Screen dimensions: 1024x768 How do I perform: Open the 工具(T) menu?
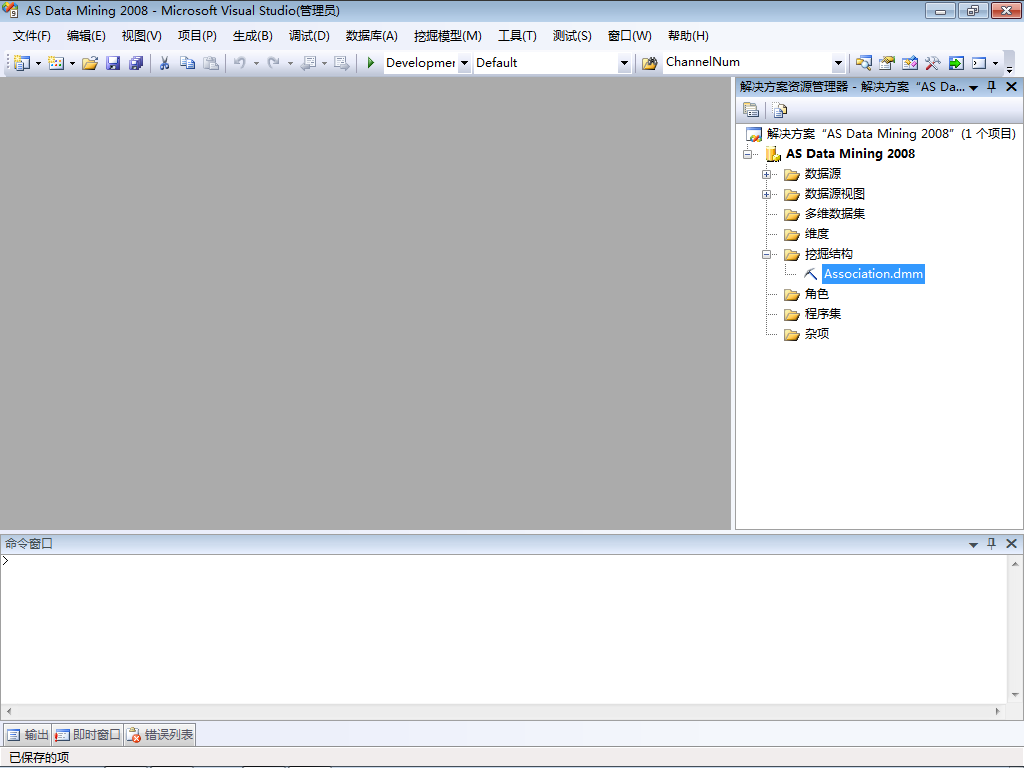pos(517,36)
